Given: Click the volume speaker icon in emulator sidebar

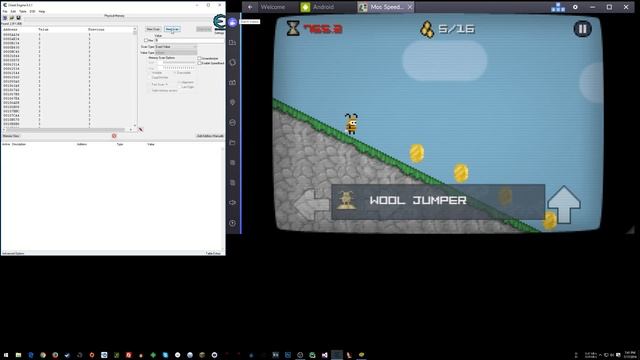Looking at the screenshot, I should (233, 202).
